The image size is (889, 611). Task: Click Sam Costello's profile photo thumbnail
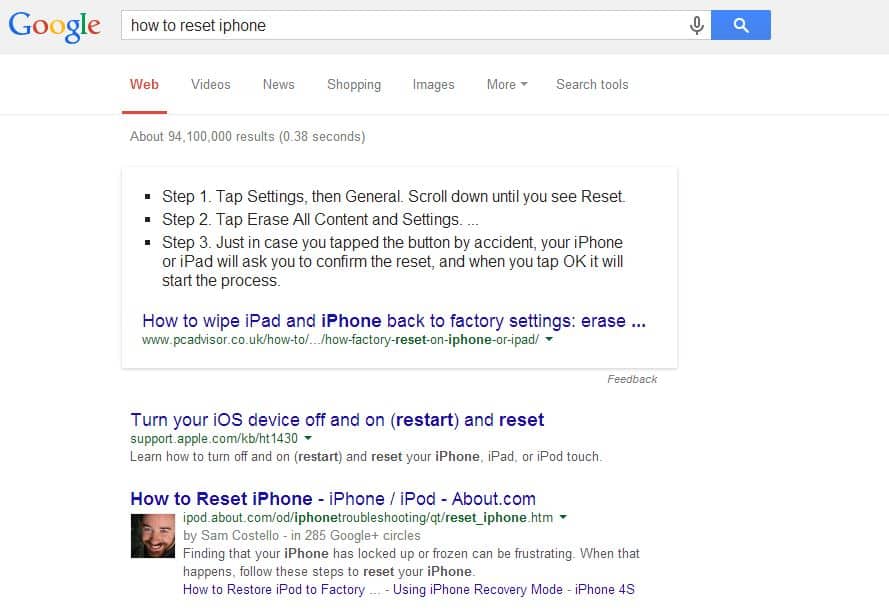click(152, 536)
